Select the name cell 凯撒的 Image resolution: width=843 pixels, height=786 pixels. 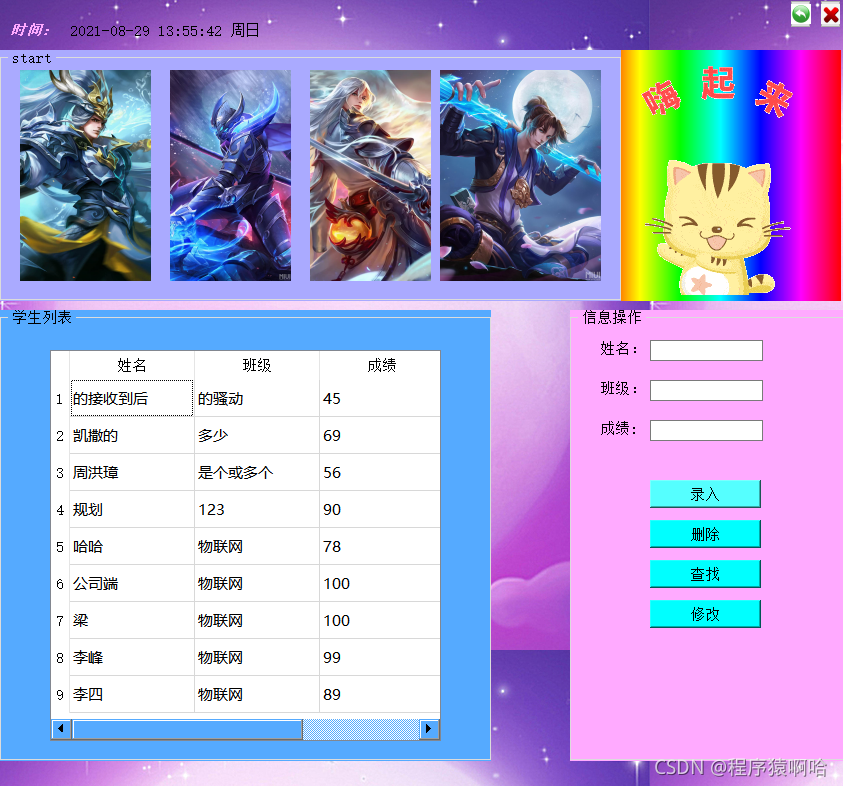(x=132, y=435)
